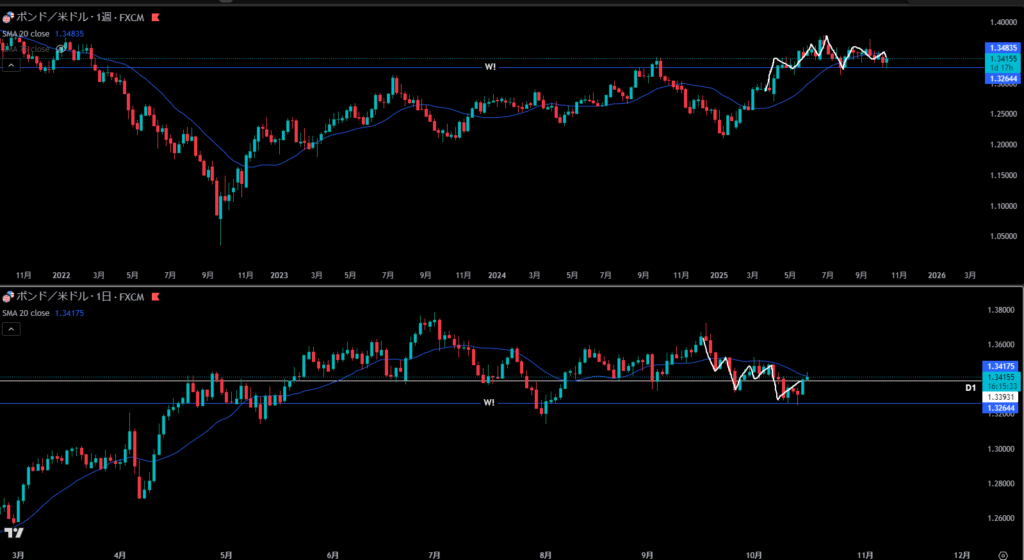Collapse the weekly chart indicator legend

pyautogui.click(x=10, y=65)
